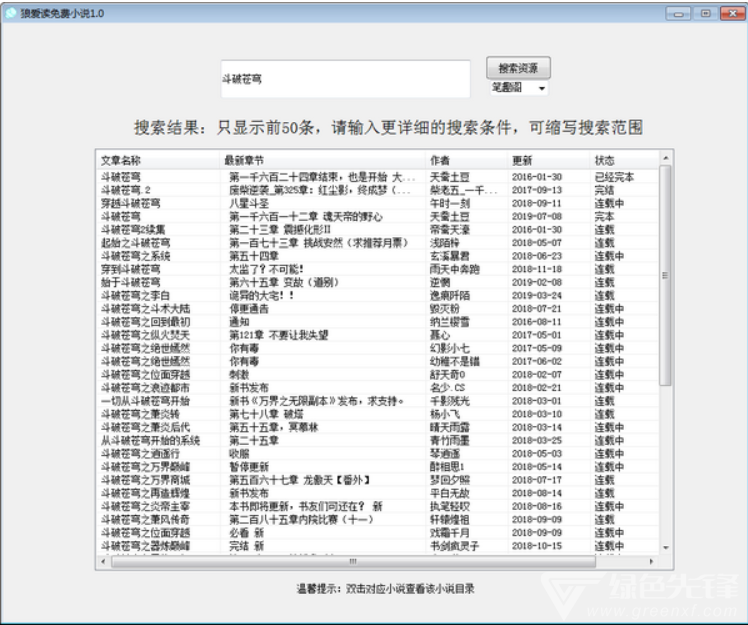Viewport: 748px width, 625px height.
Task: Click the update date 2019-03-24
Action: [537, 295]
